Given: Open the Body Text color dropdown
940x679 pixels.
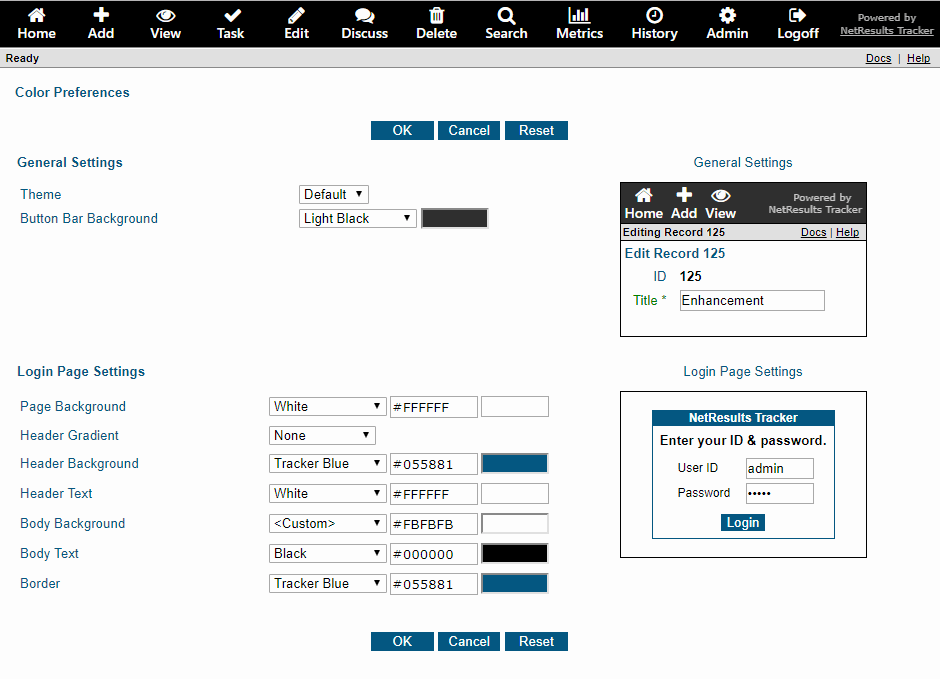Looking at the screenshot, I should (x=327, y=553).
